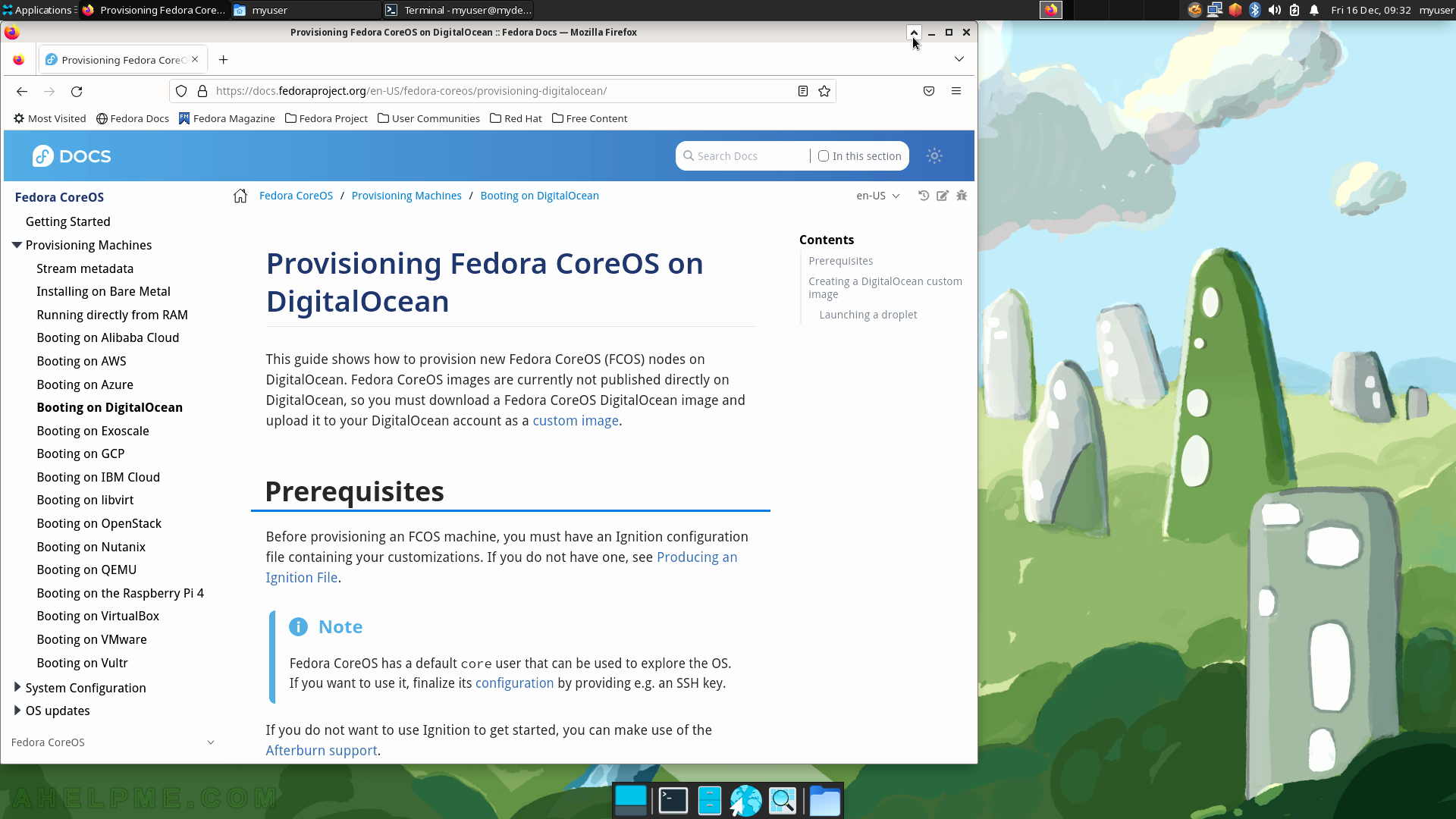
Task: Open the Red Hat bookmarks folder
Action: 516,118
